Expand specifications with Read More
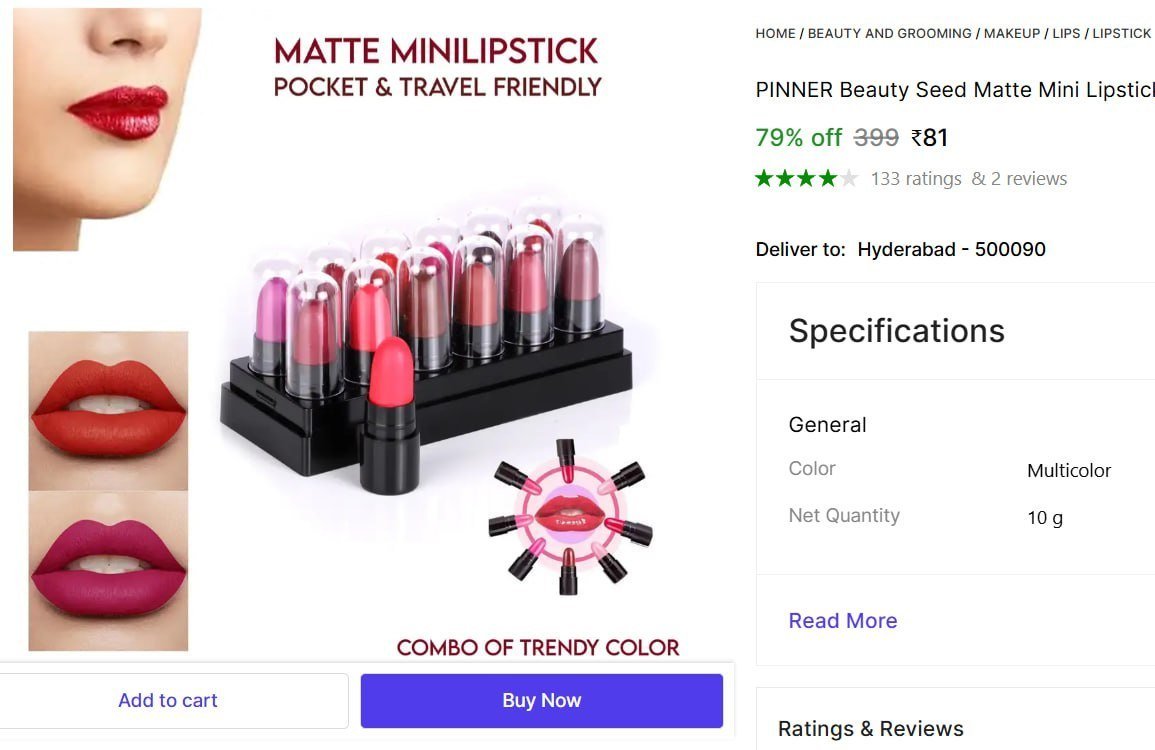 click(x=842, y=620)
